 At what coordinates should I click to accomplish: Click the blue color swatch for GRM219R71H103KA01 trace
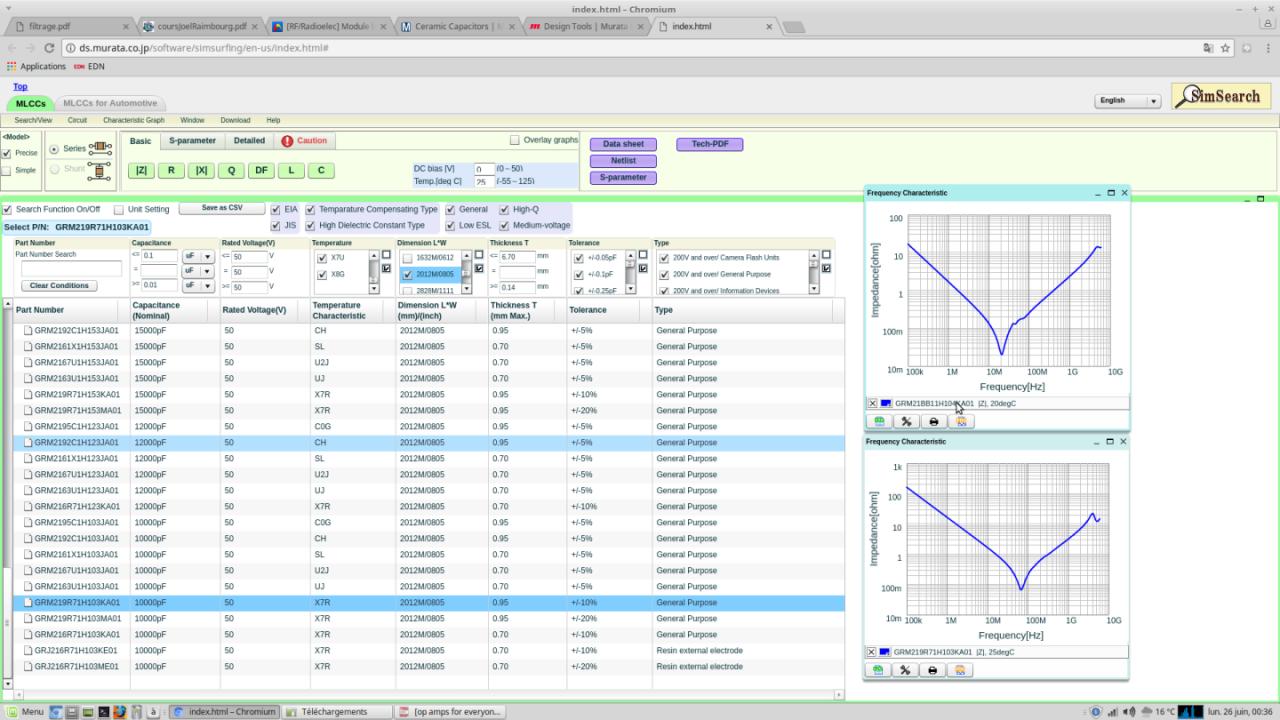click(x=885, y=652)
